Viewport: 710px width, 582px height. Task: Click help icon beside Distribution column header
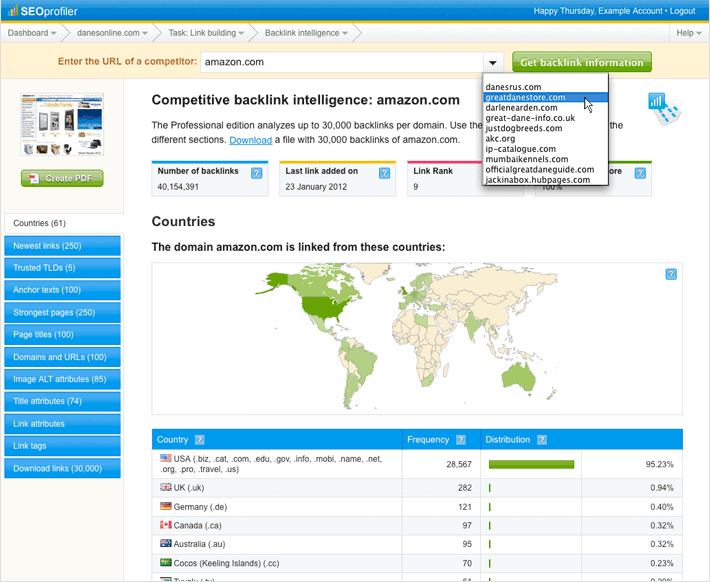[542, 439]
